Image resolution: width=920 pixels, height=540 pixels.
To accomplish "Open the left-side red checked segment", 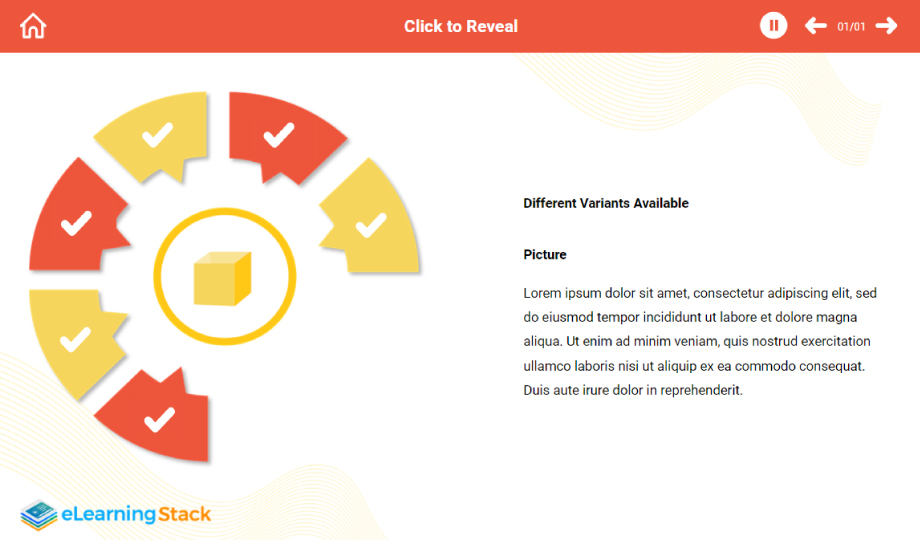I will [76, 224].
